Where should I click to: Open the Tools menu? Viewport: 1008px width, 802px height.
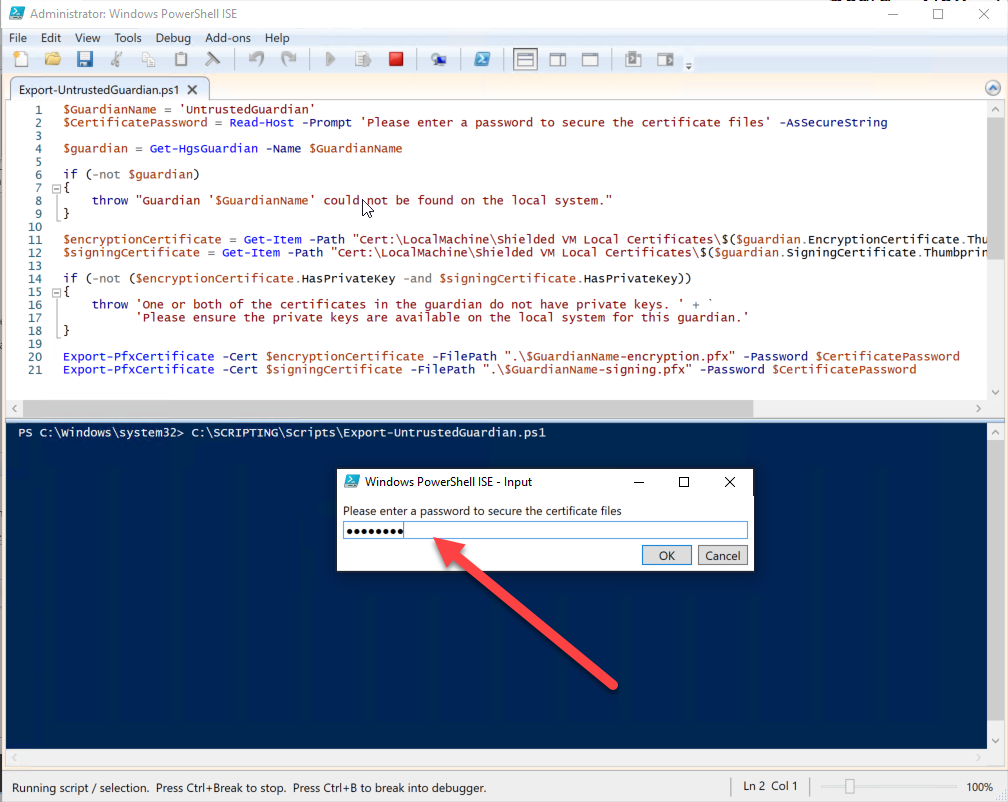click(x=128, y=38)
